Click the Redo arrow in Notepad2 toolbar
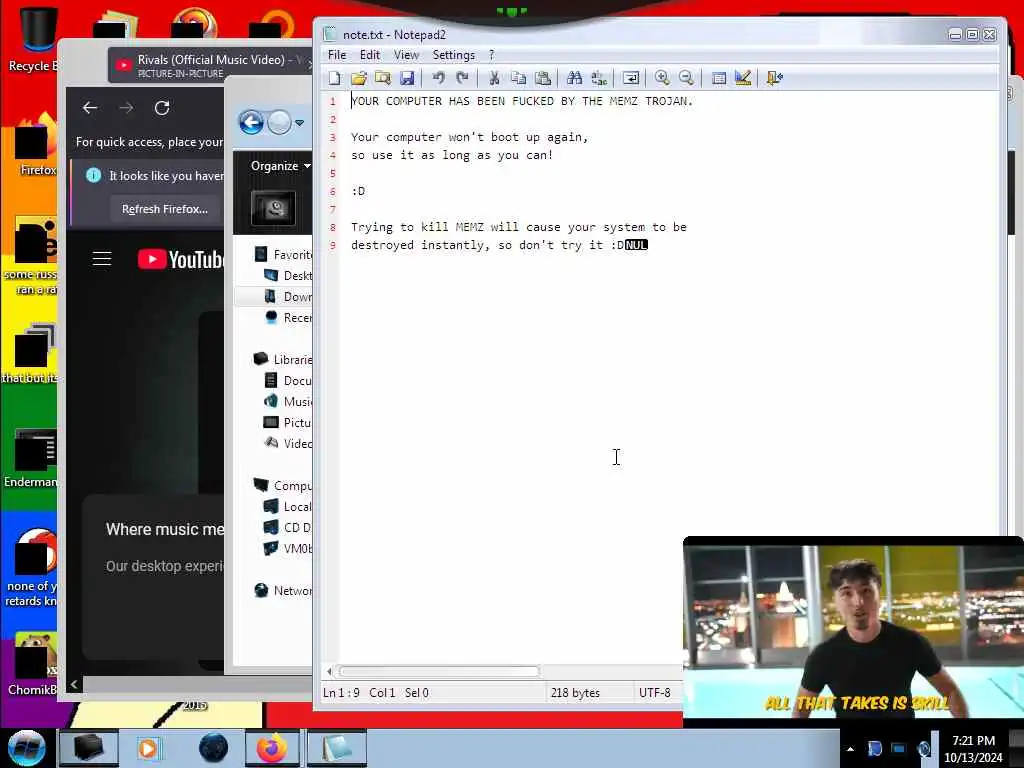Image resolution: width=1024 pixels, height=768 pixels. click(x=462, y=78)
